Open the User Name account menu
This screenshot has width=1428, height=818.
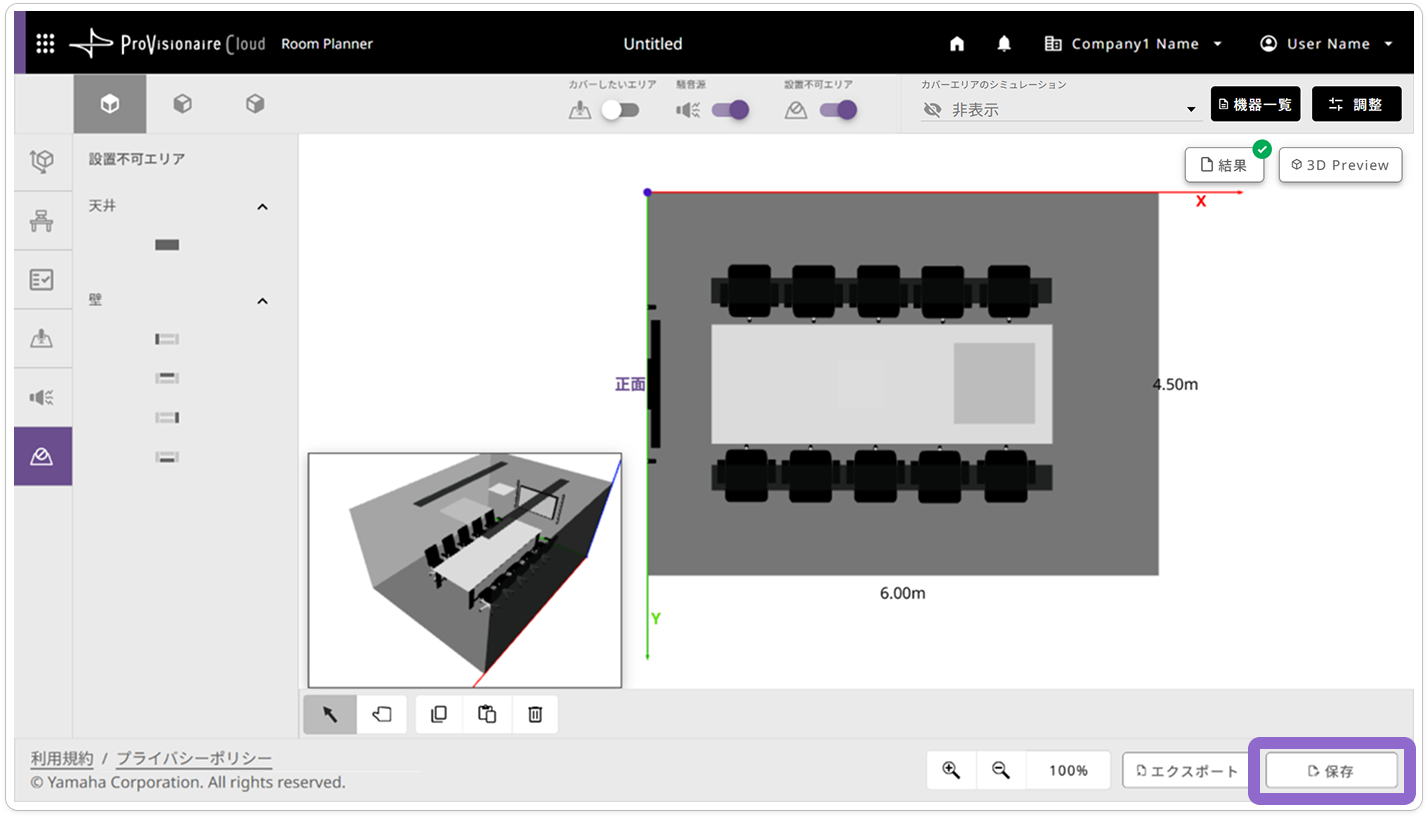click(x=1327, y=44)
